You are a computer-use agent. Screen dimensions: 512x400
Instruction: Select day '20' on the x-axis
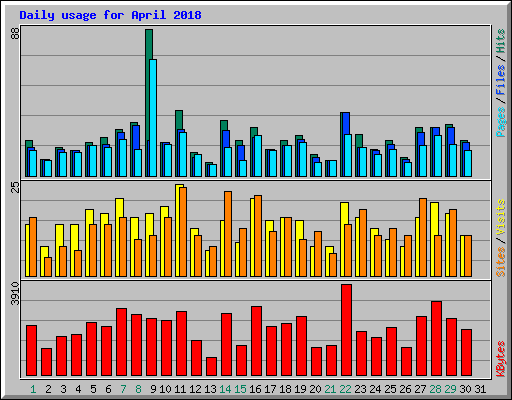pos(315,389)
